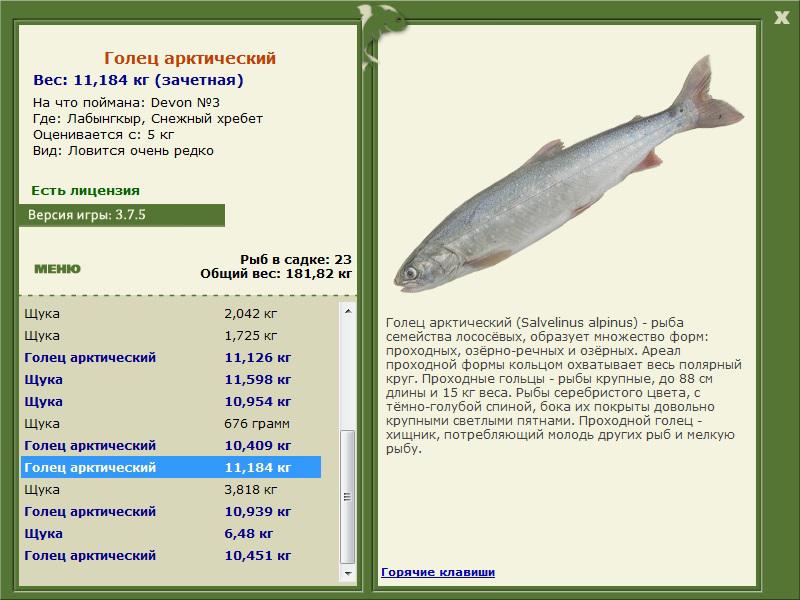This screenshot has width=800, height=600.
Task: Select Щука 1,725 кг row
Action: click(x=171, y=336)
